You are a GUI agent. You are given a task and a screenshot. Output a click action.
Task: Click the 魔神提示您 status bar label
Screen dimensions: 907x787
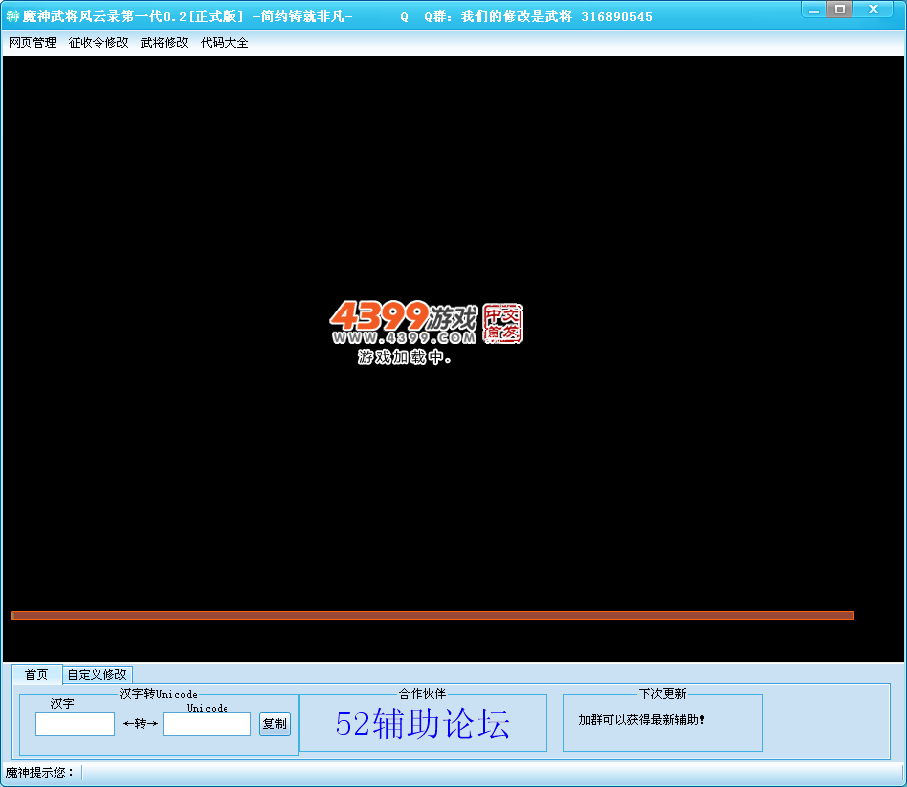click(40, 773)
